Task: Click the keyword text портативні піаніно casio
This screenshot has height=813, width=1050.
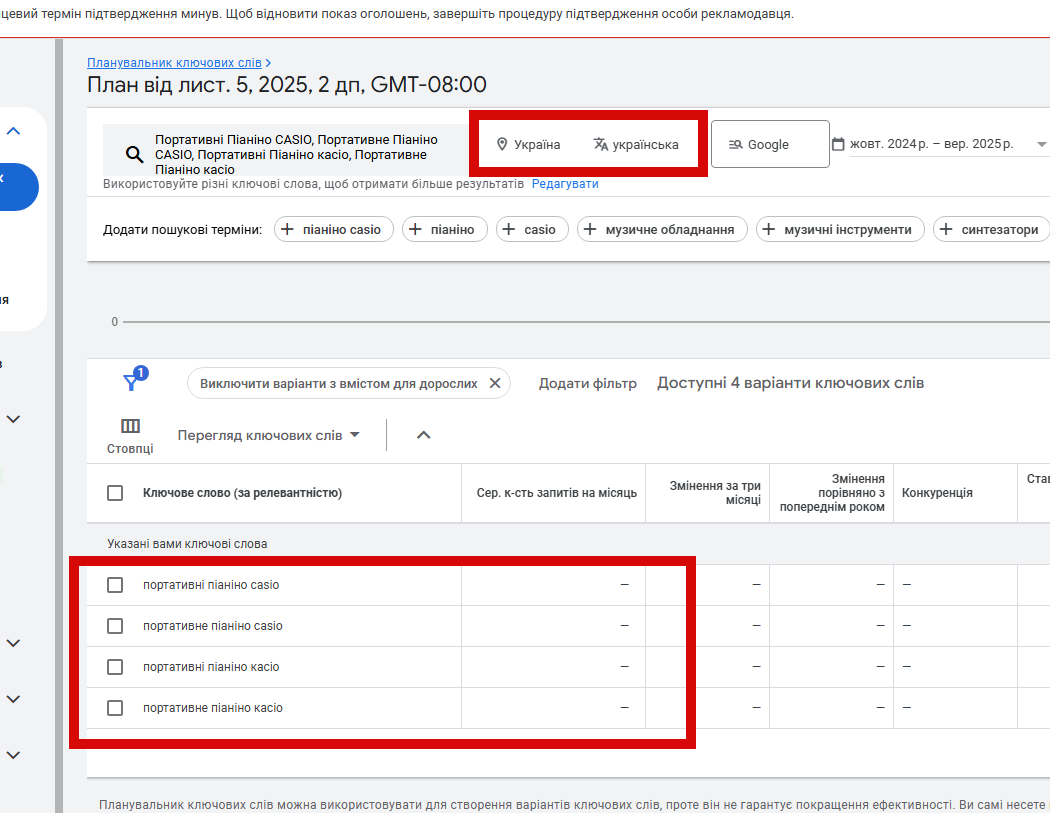Action: pos(211,585)
